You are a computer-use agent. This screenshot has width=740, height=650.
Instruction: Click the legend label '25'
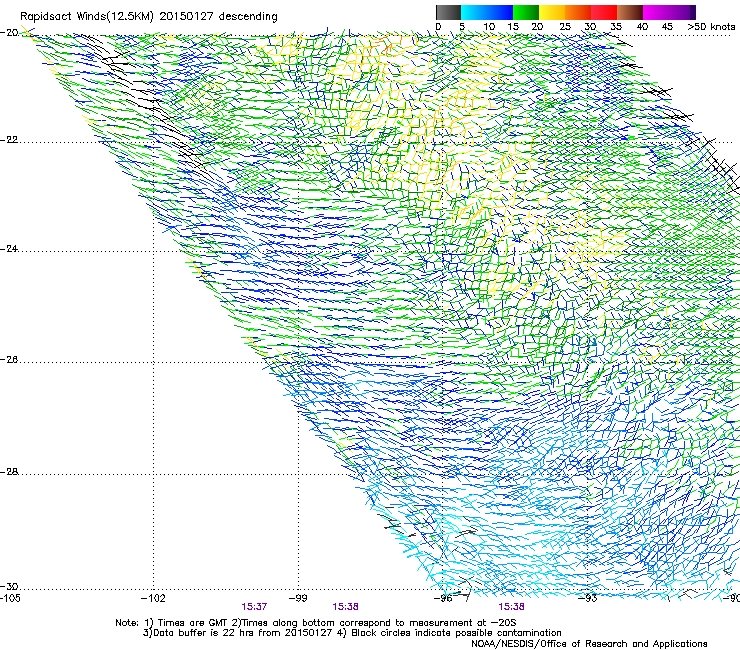[x=565, y=27]
